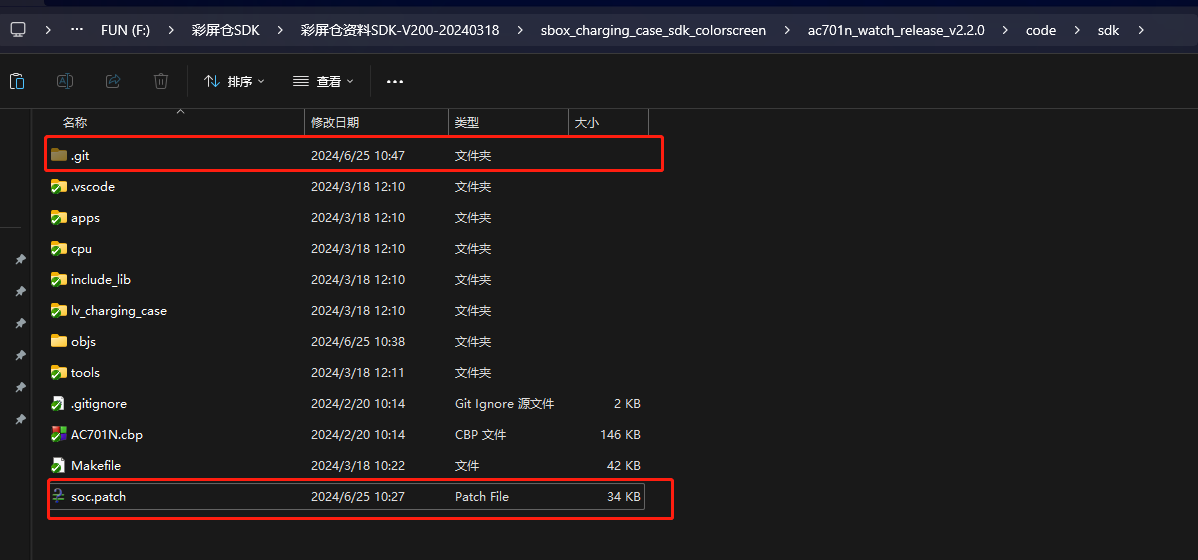Click the Rename icon in toolbar
The image size is (1198, 560).
(65, 81)
